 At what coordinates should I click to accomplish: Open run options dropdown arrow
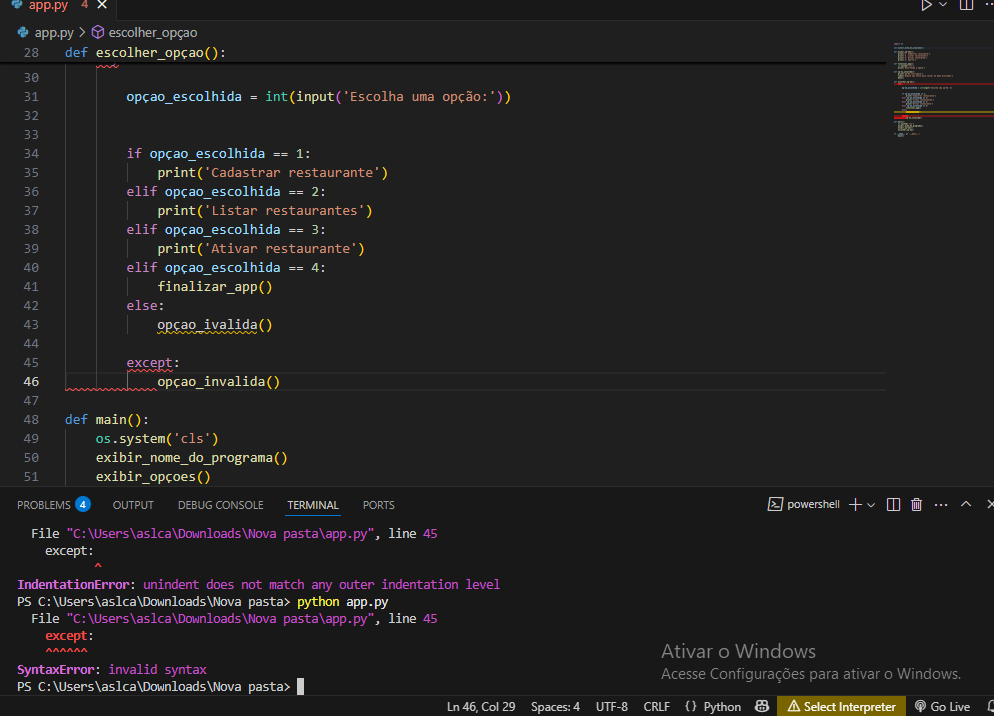click(943, 5)
